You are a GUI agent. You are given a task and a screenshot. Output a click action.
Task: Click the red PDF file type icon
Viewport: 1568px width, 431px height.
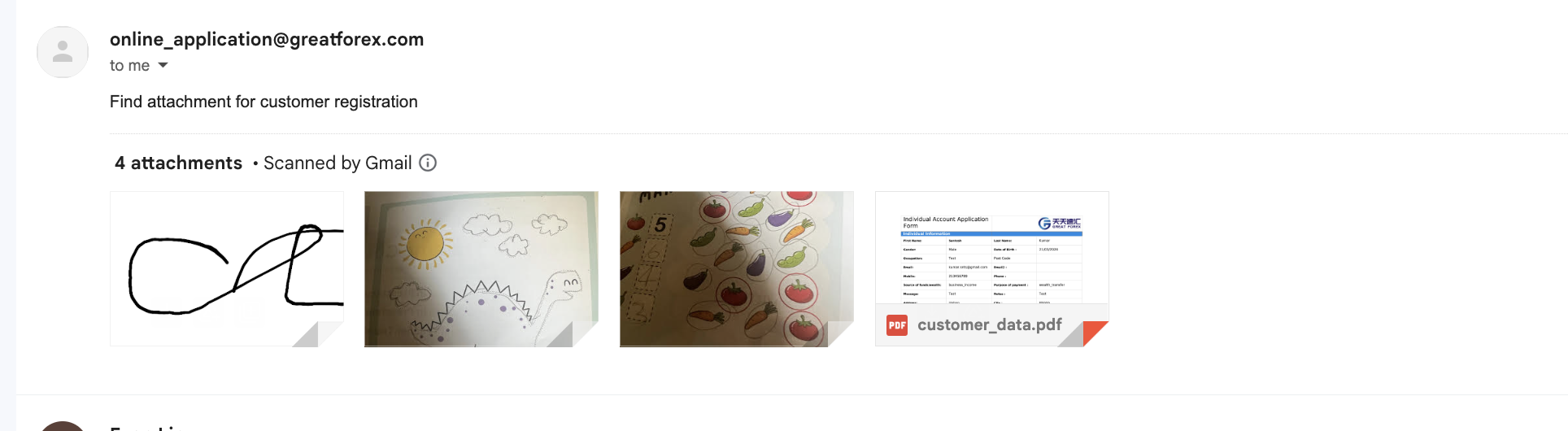pos(897,325)
